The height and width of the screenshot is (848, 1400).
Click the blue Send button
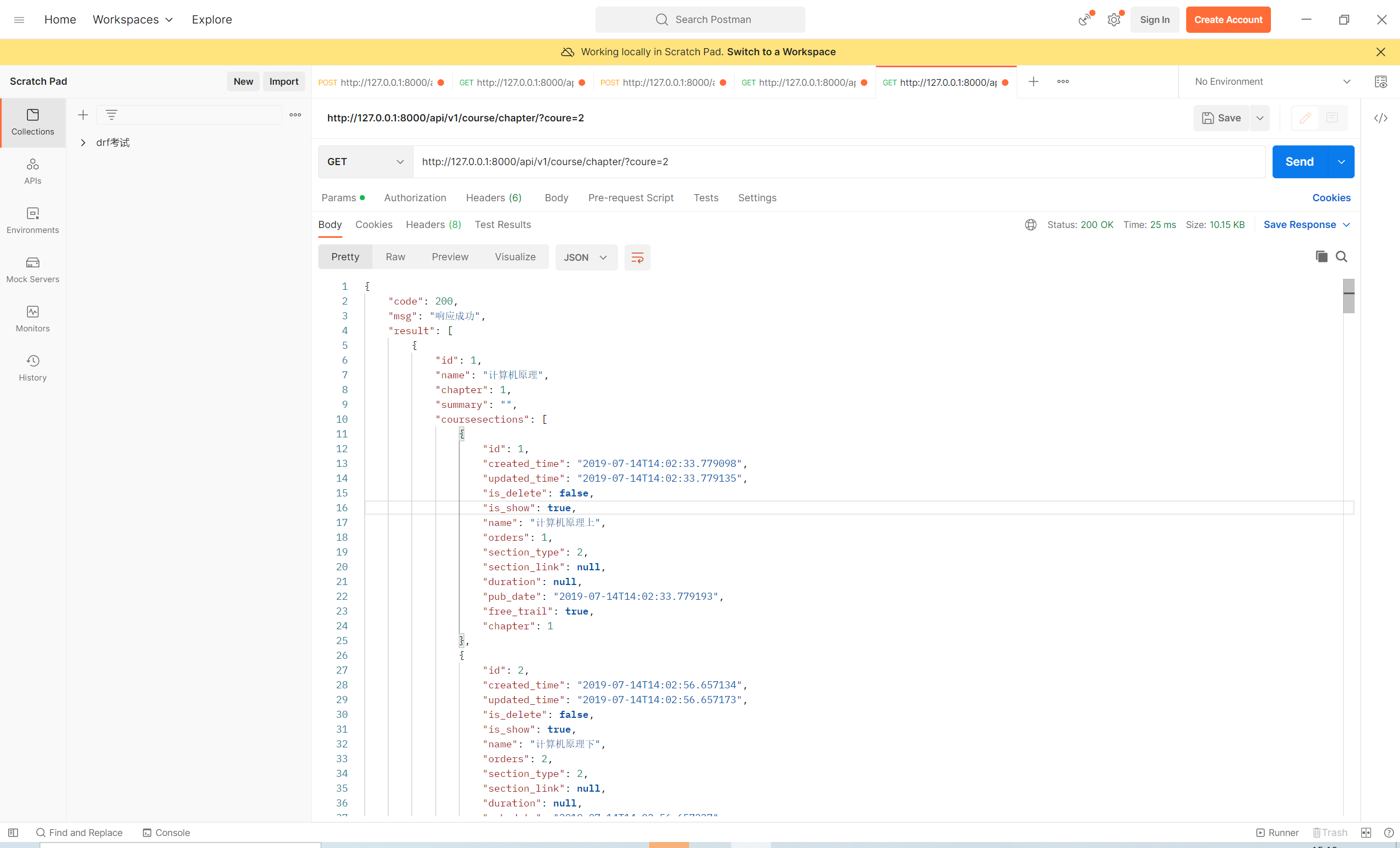1299,162
